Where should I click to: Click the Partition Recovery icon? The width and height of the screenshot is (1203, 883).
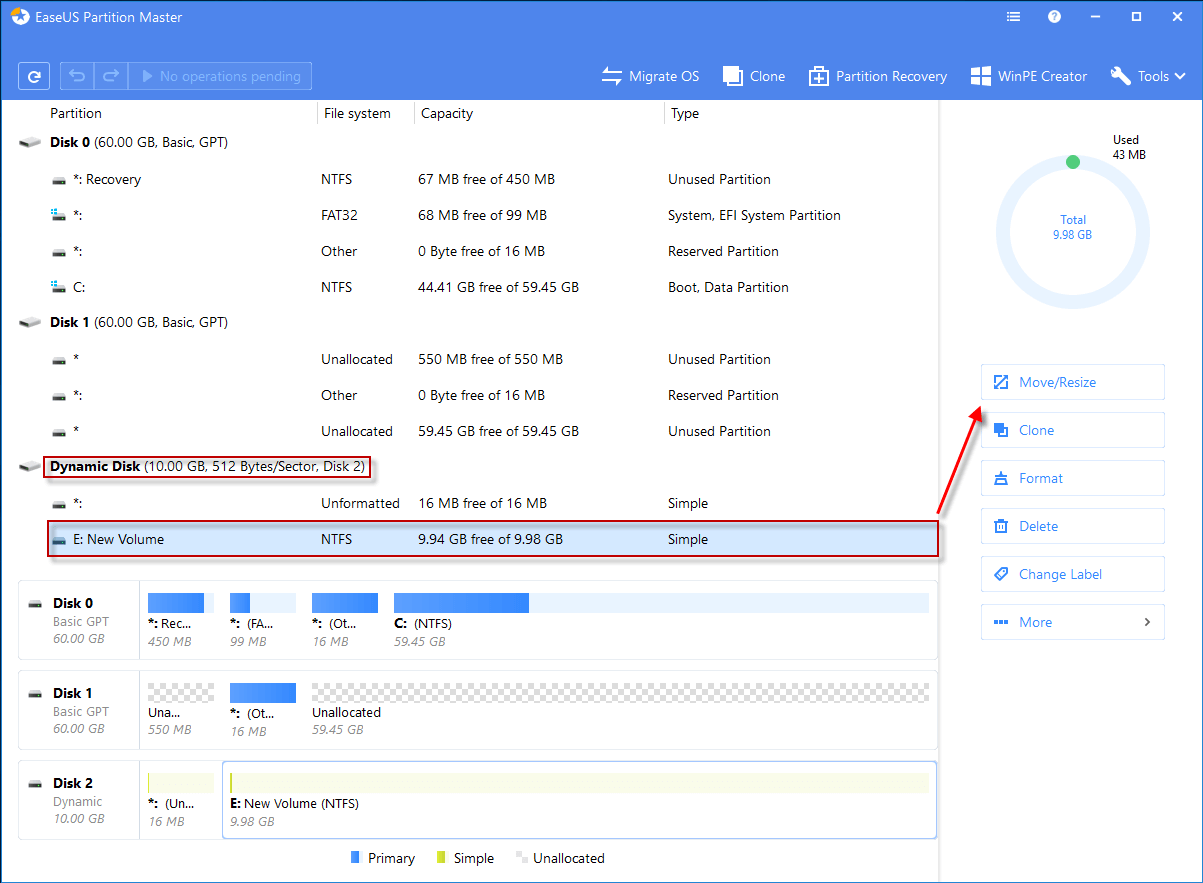pyautogui.click(x=819, y=76)
